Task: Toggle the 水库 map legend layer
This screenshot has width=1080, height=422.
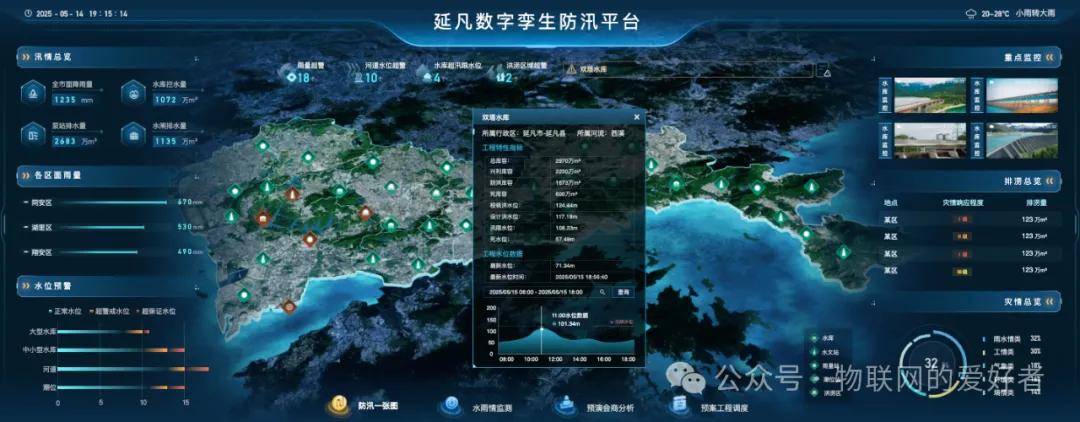Action: (x=822, y=338)
